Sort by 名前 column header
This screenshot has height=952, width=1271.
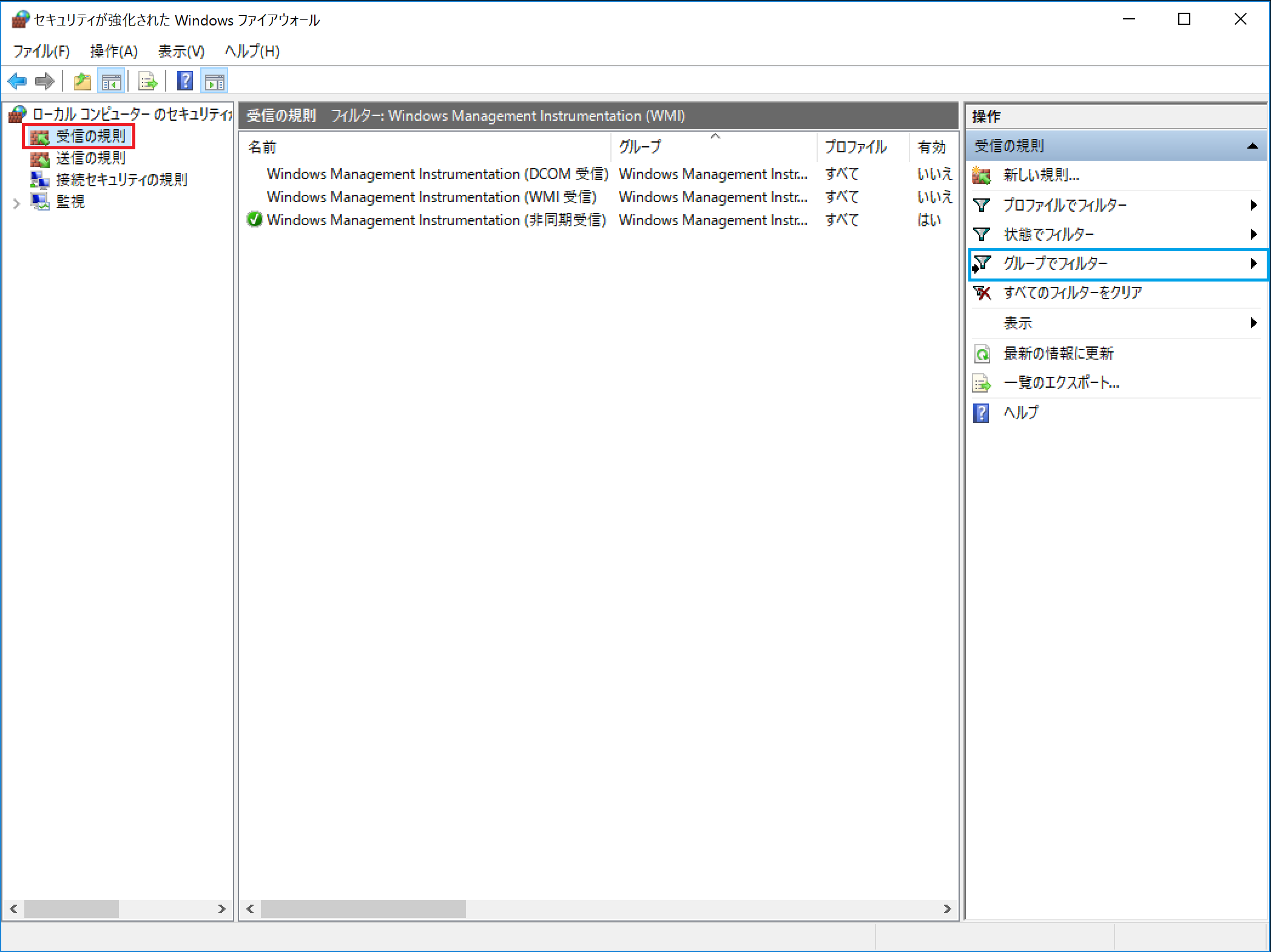[x=426, y=147]
